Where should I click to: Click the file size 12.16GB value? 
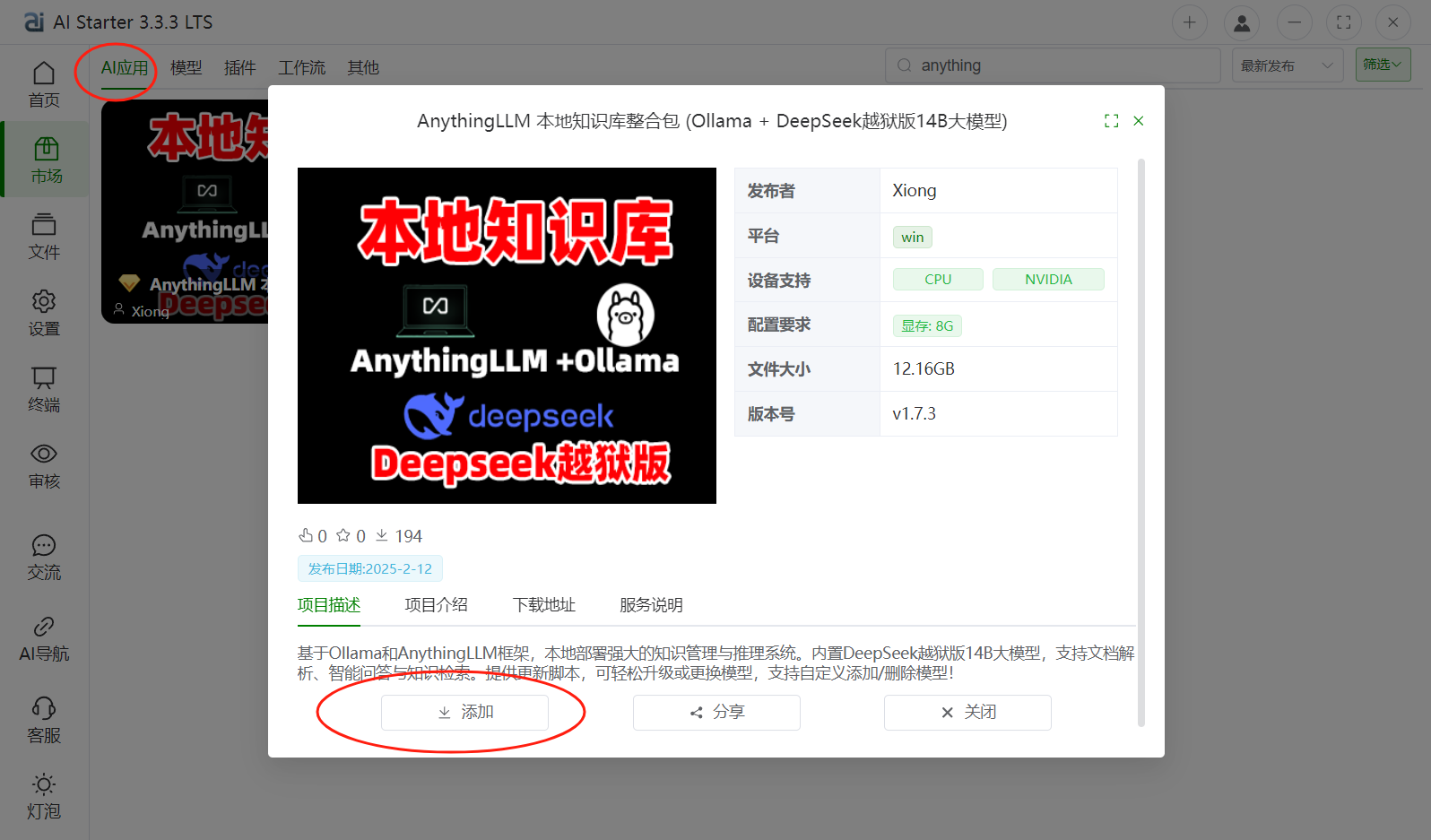click(x=924, y=369)
